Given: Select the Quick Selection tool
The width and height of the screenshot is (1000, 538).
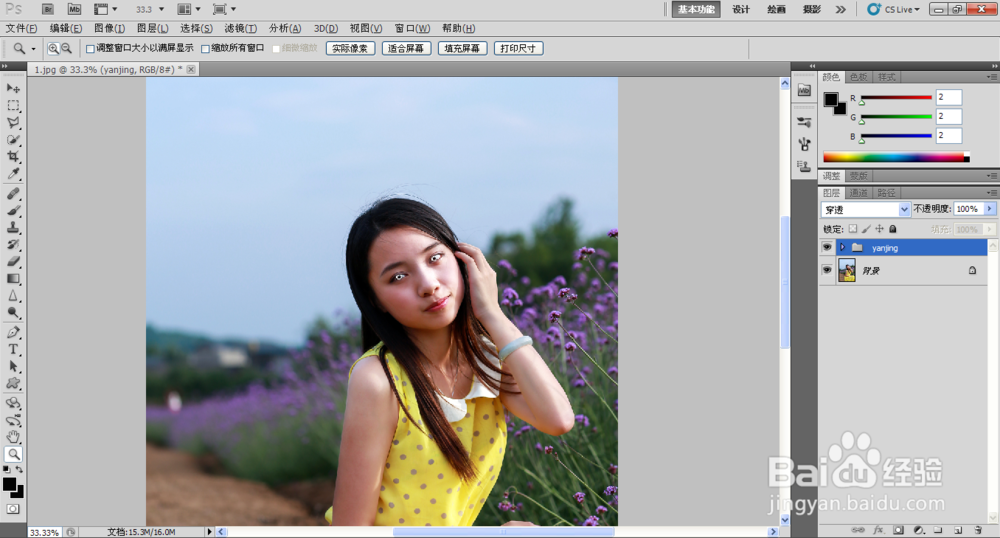Looking at the screenshot, I should [13, 140].
